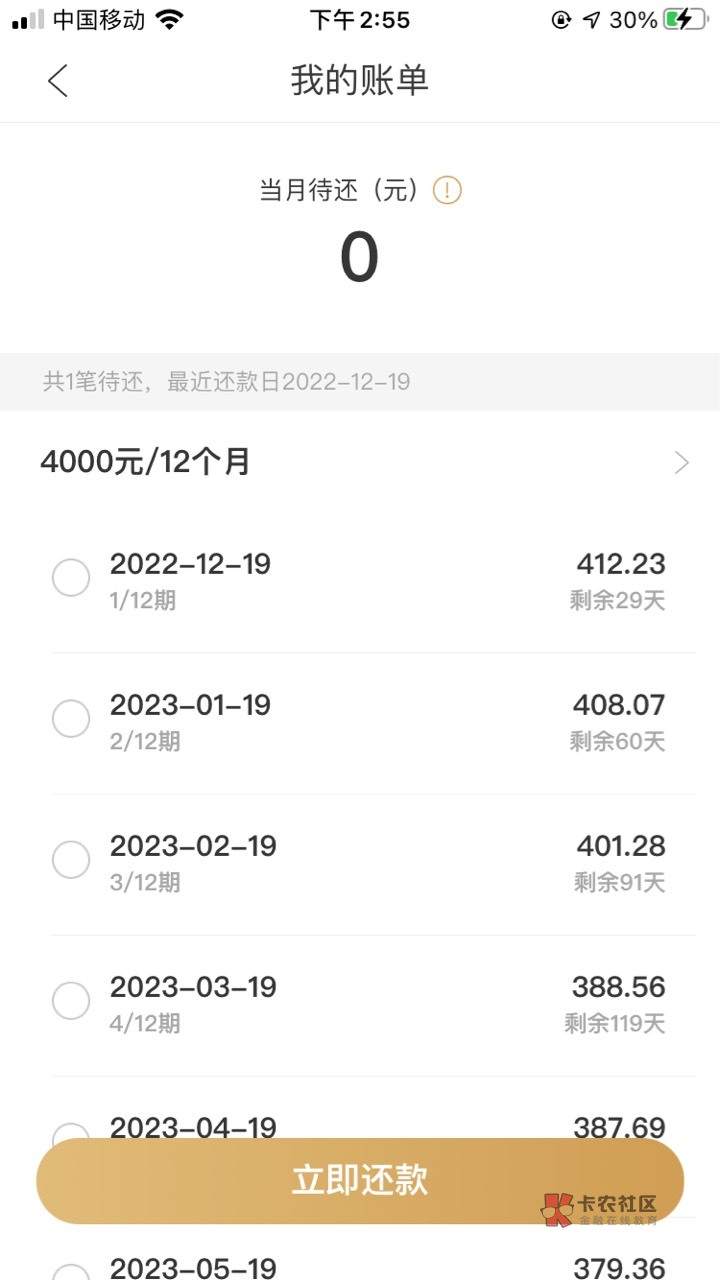Tap the back arrow icon
Screen dimensions: 720x1280
58,80
